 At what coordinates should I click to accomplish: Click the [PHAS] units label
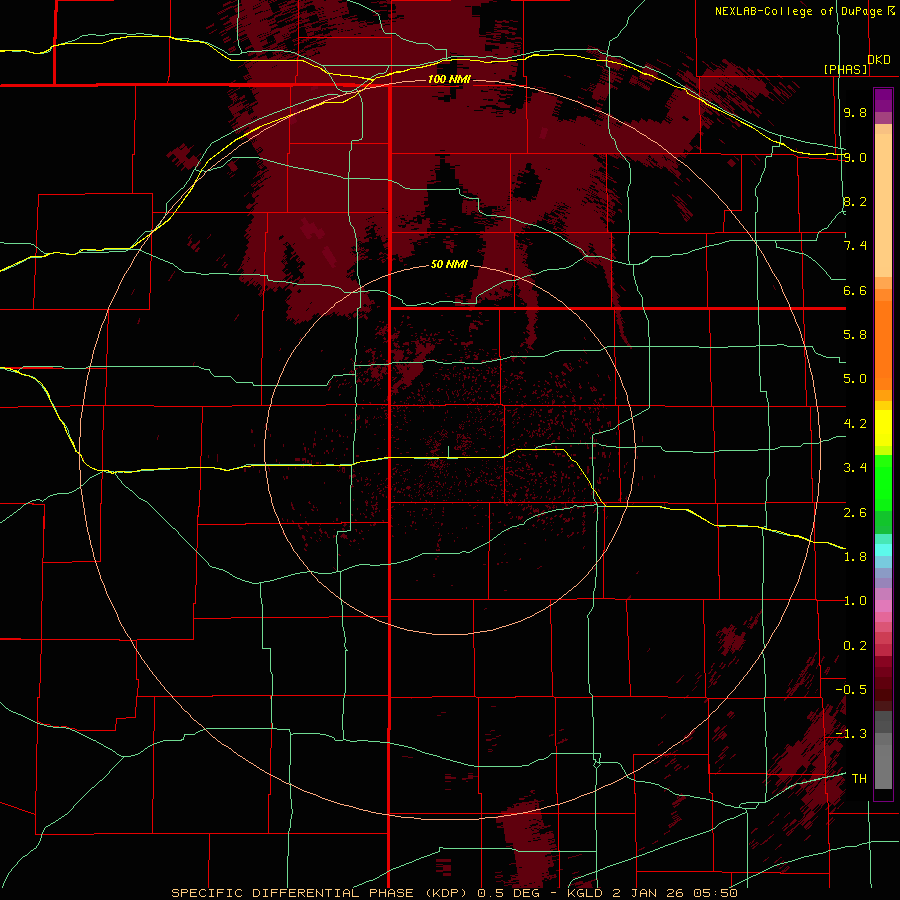coord(845,69)
